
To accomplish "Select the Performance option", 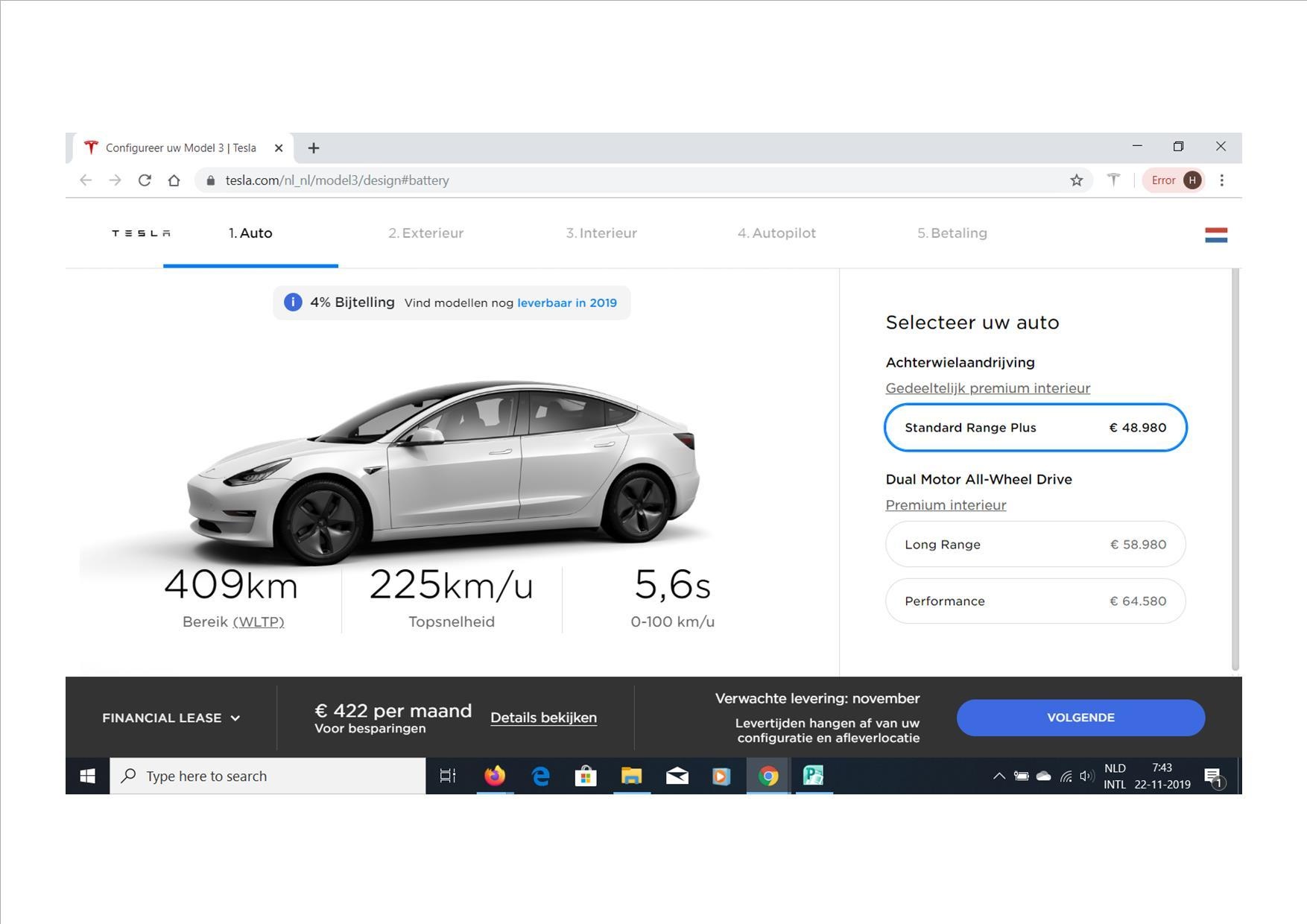I will pyautogui.click(x=1036, y=601).
